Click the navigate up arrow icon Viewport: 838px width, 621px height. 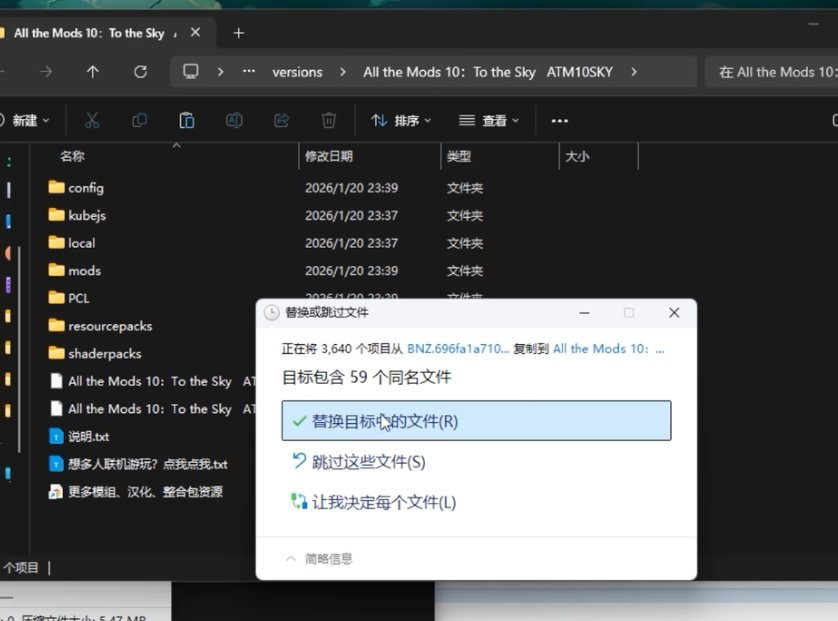tap(92, 71)
